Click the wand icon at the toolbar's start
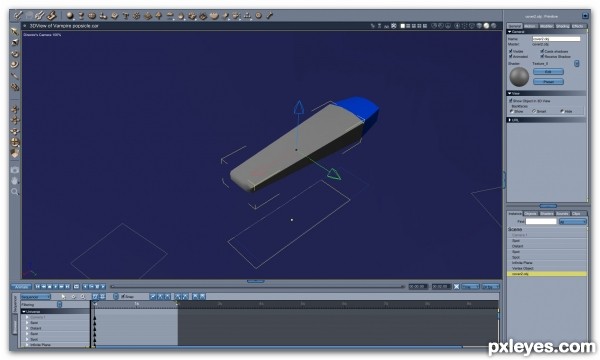 click(18, 16)
